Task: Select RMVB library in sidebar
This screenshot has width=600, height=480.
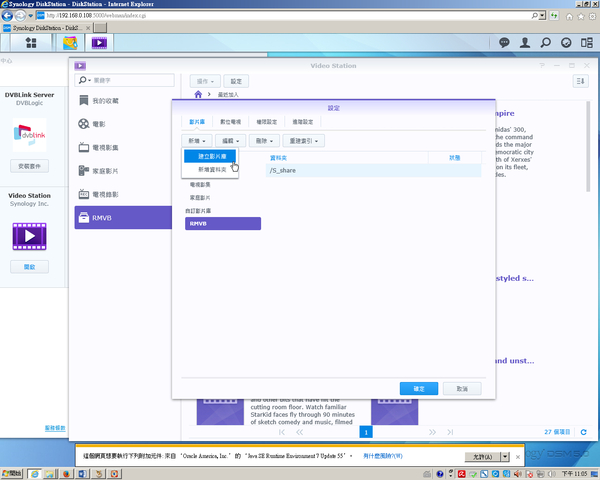Action: (123, 217)
